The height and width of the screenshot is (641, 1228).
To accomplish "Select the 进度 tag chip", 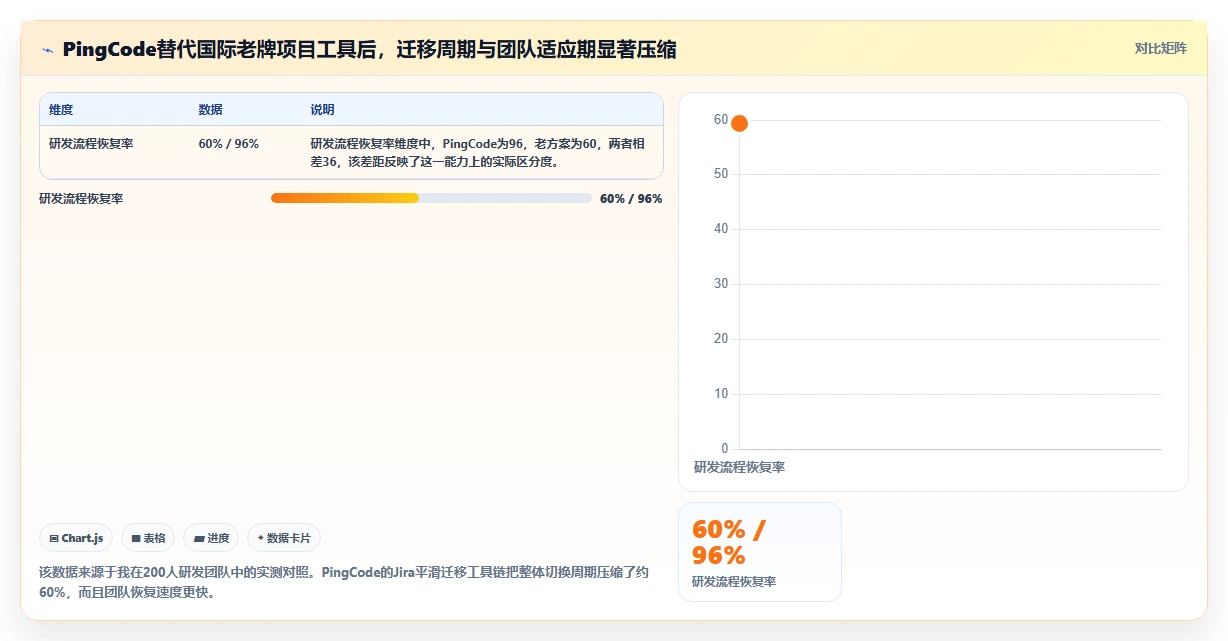I will 211,538.
